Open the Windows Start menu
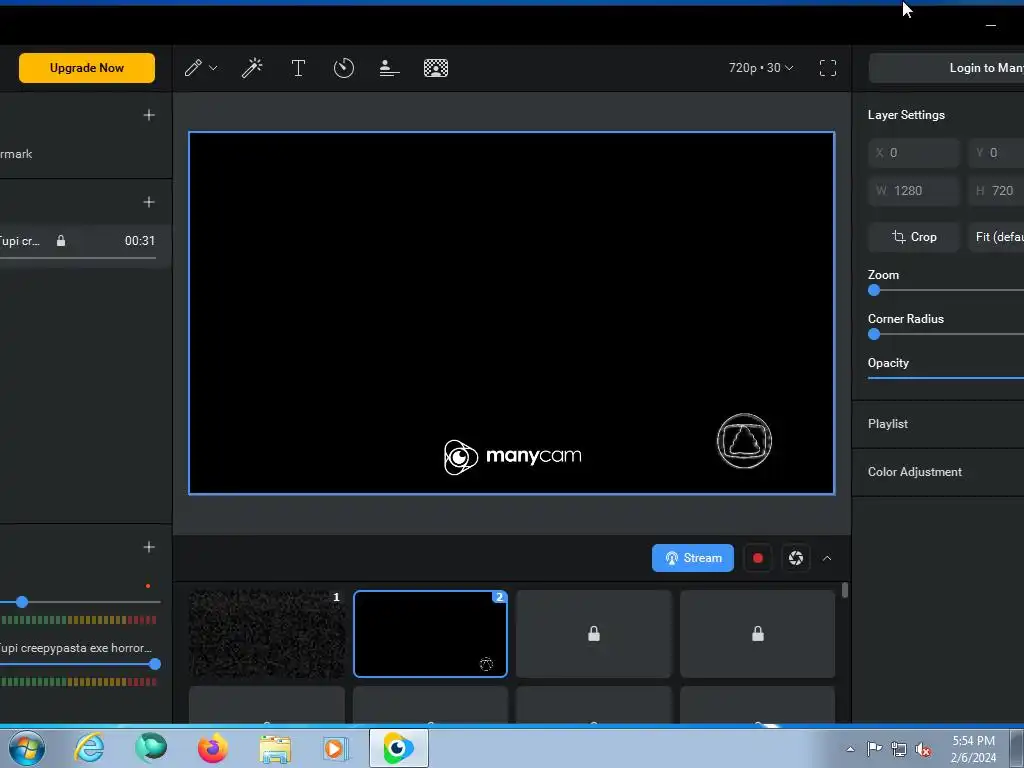Viewport: 1024px width, 768px height. point(27,748)
